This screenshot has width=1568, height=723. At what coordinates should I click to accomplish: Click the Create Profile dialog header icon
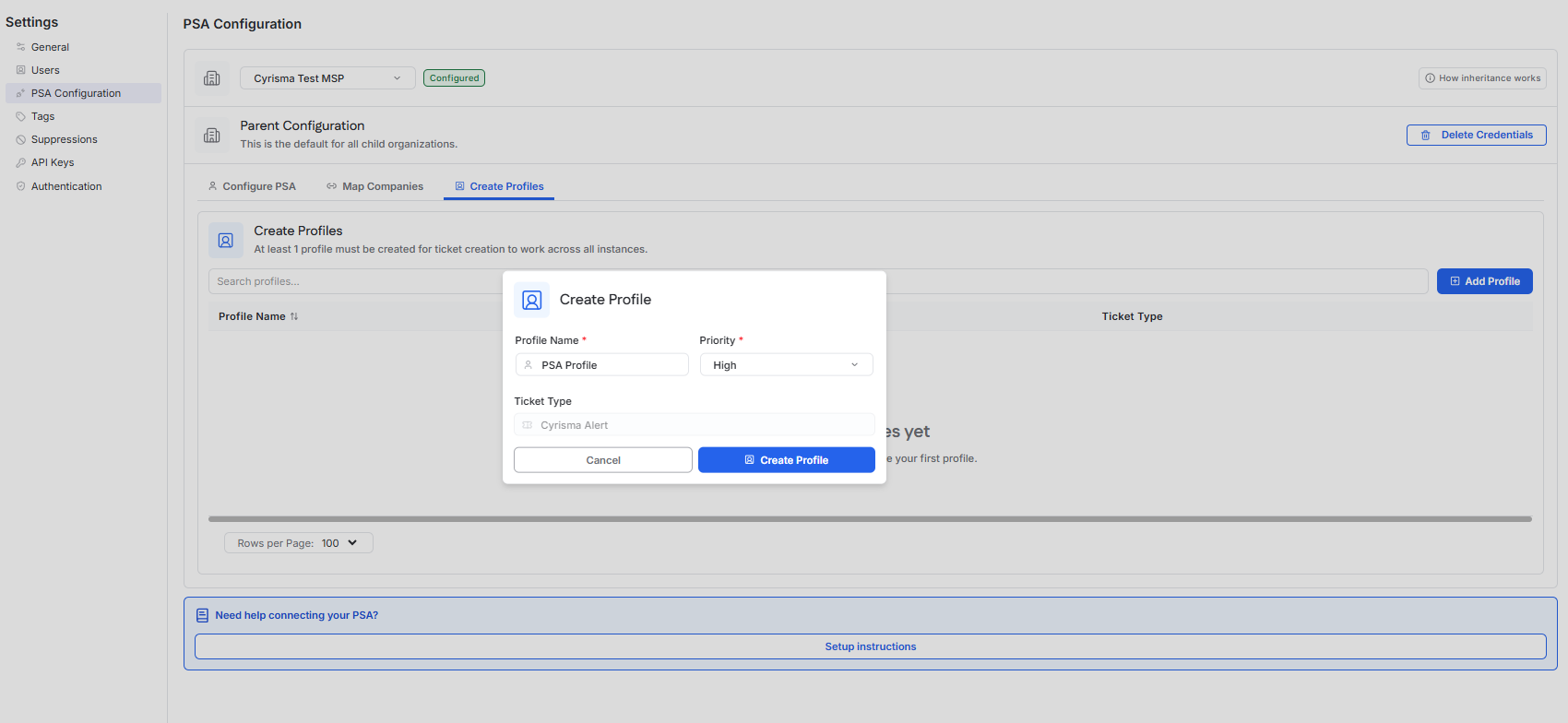point(532,300)
